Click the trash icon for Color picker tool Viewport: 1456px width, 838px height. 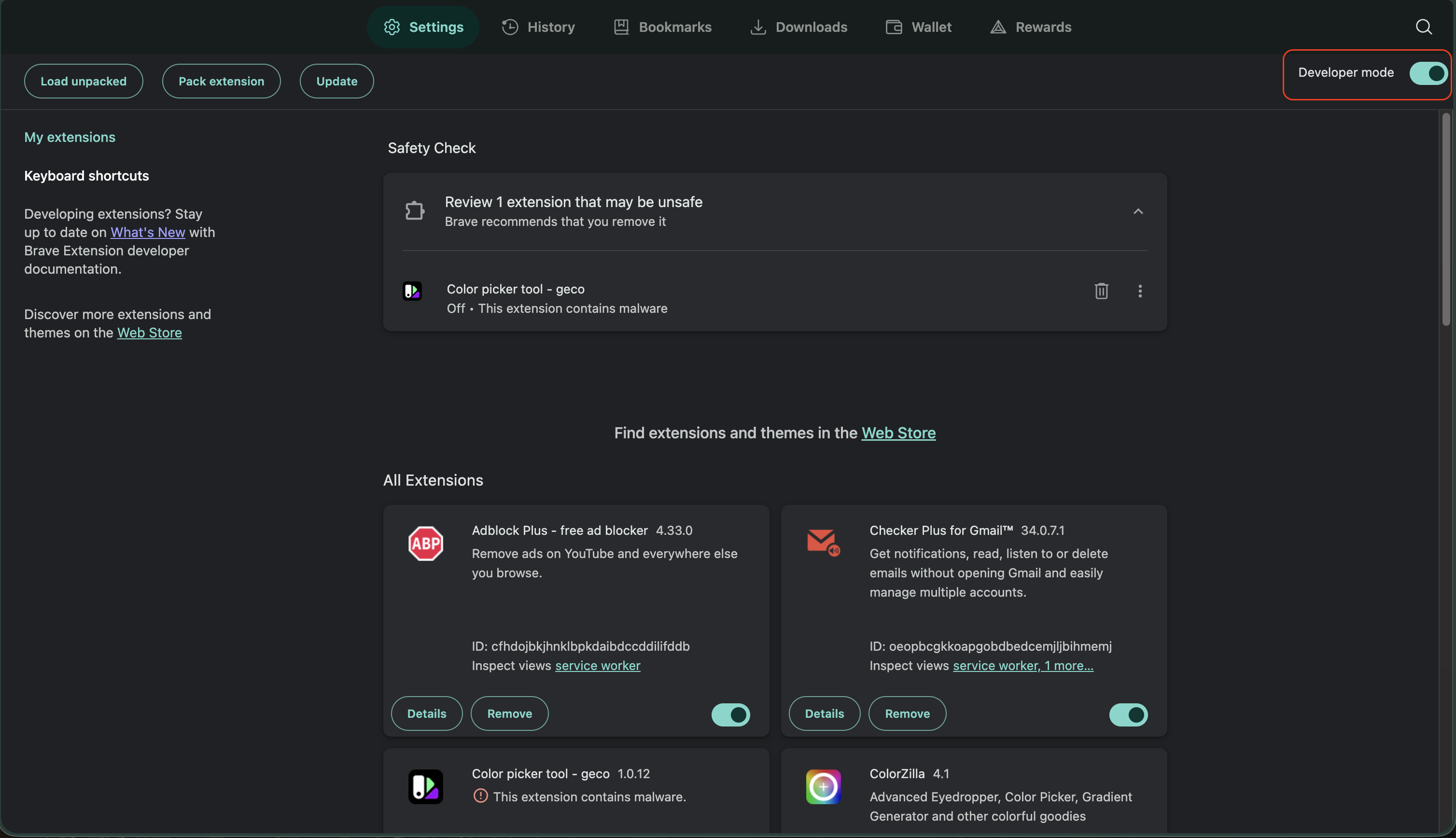click(x=1101, y=291)
